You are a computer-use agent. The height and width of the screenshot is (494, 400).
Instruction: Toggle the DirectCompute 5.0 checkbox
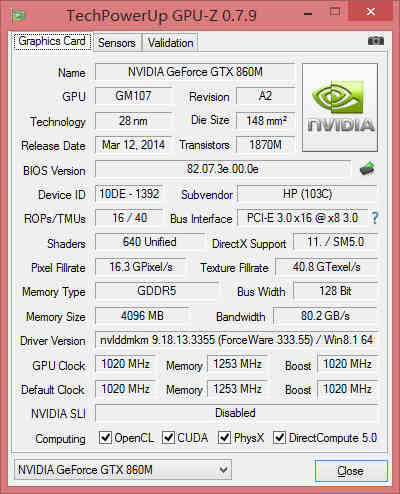279,437
